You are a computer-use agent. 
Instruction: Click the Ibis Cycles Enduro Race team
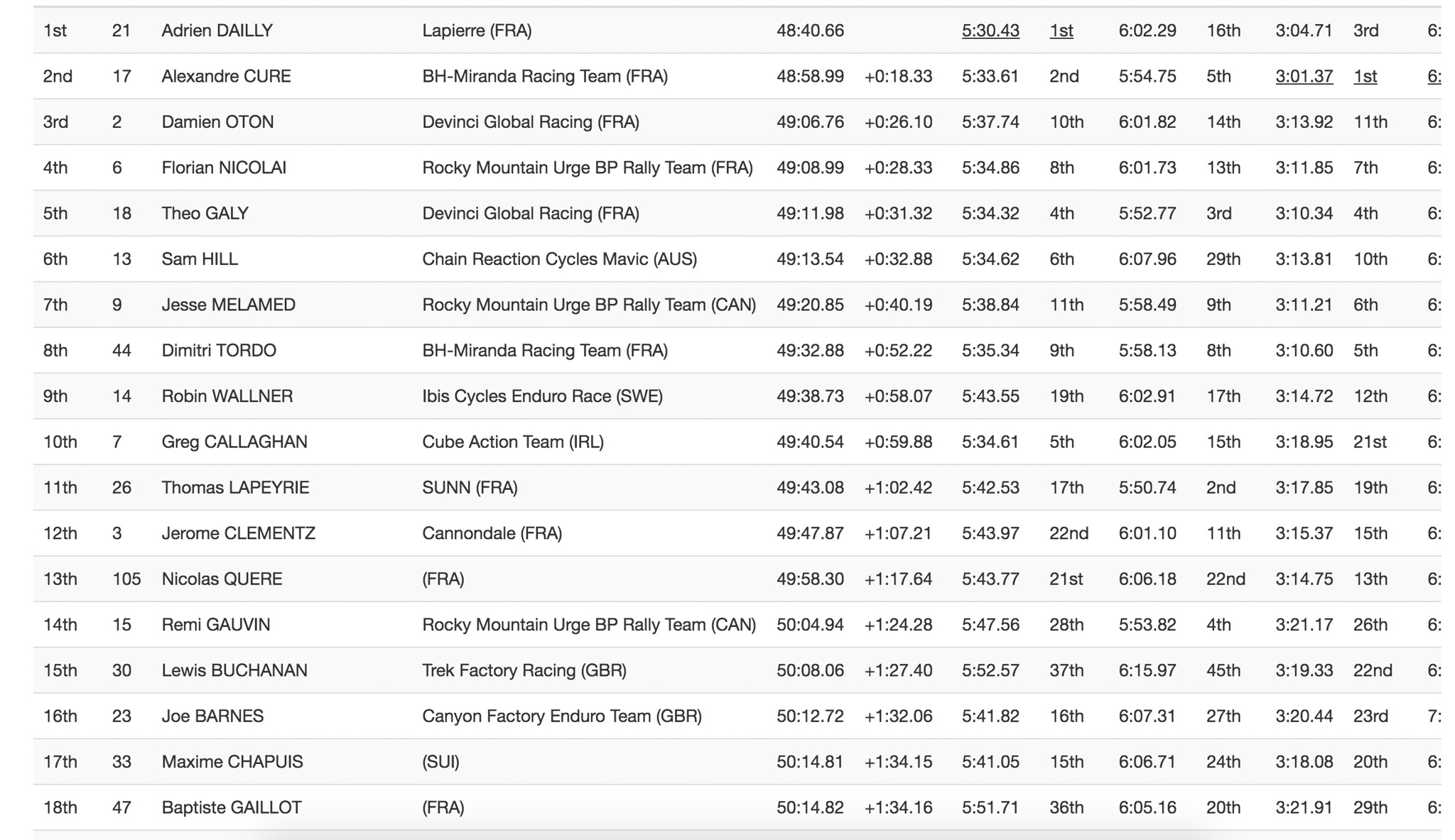click(542, 396)
